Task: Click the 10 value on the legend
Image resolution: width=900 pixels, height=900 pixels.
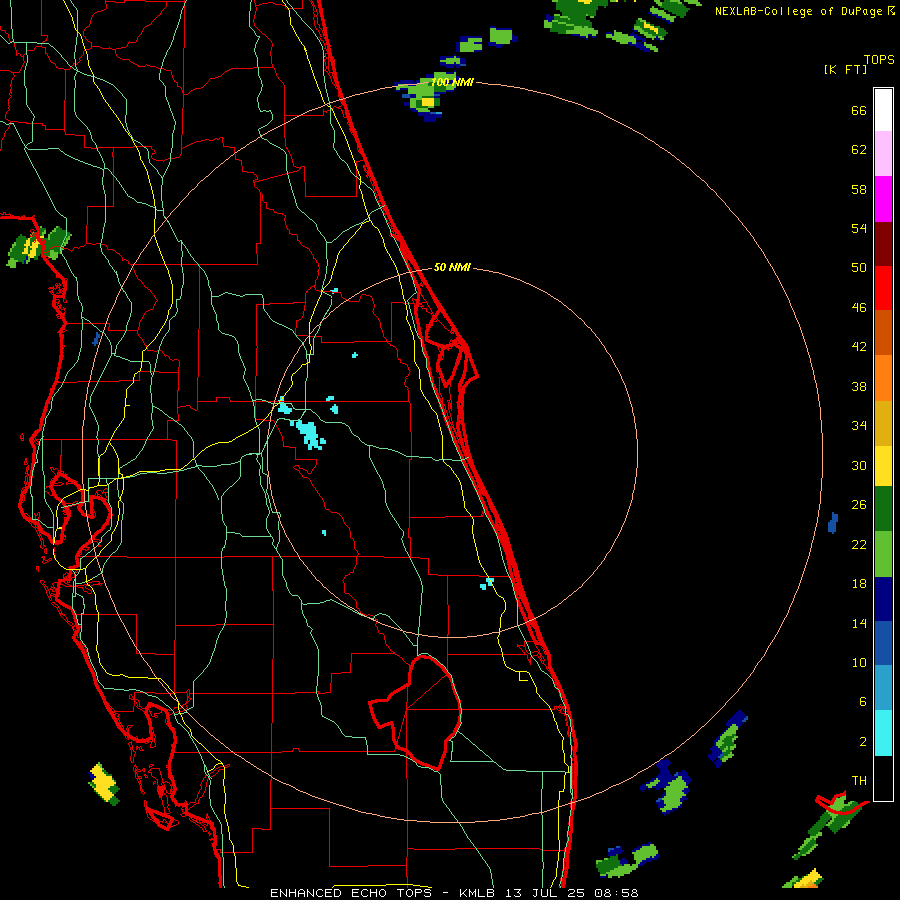Action: pyautogui.click(x=859, y=662)
